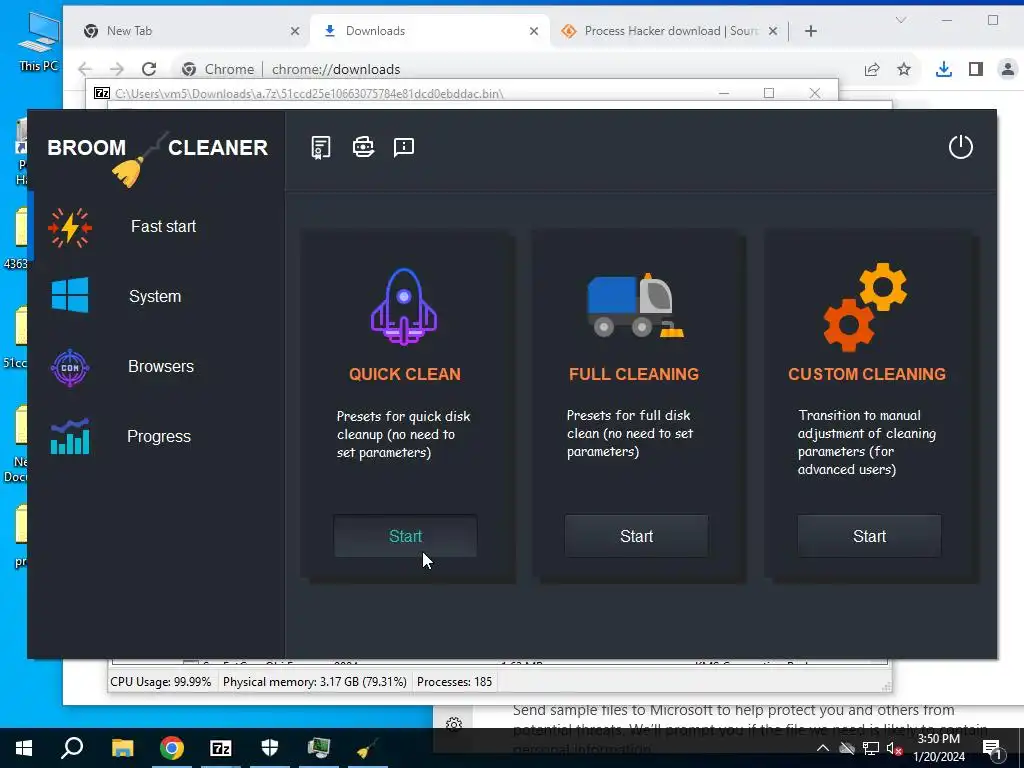Screen dimensions: 1024x768
Task: Click the robot assistant icon in Broom Cleaner
Action: 363,147
